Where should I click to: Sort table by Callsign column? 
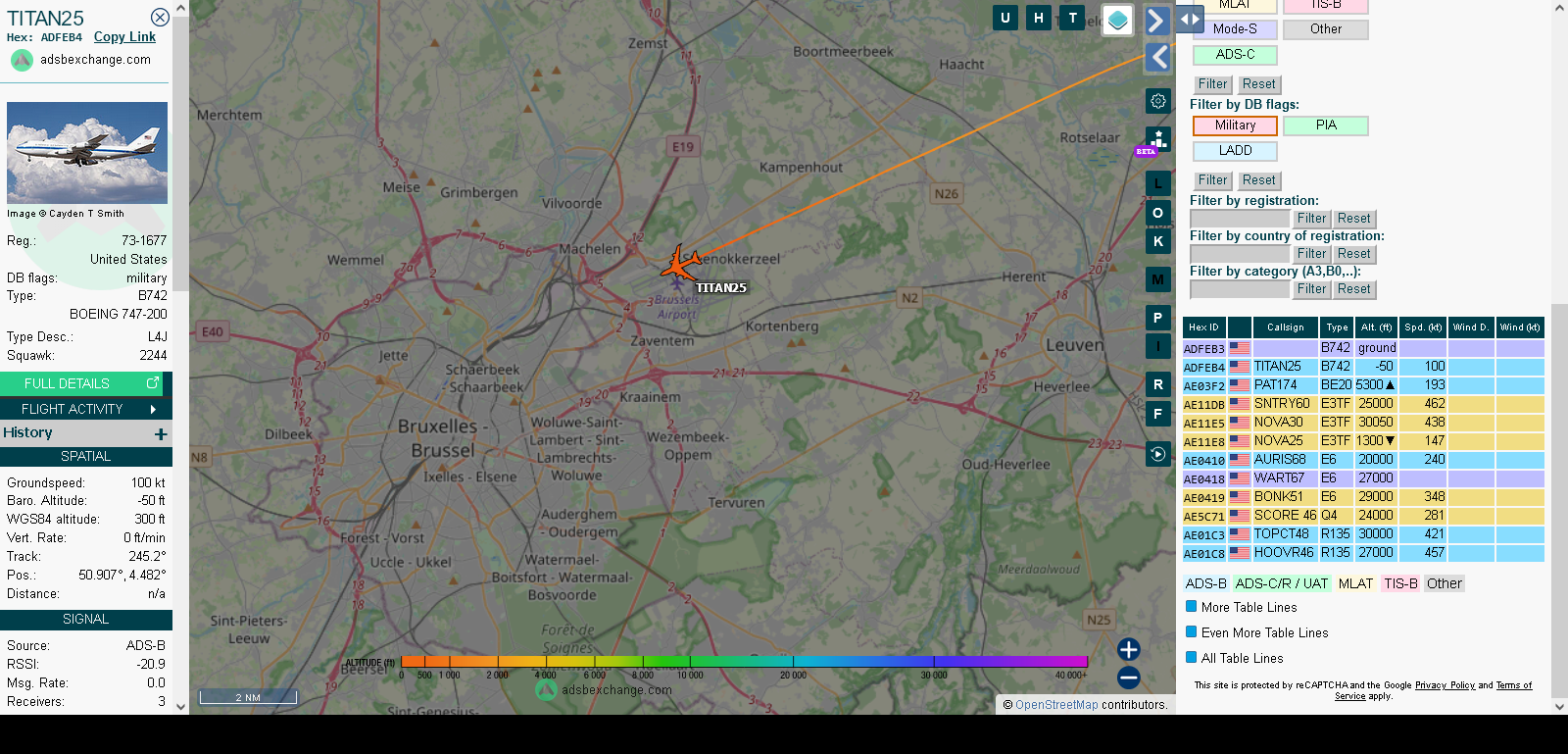[1285, 327]
